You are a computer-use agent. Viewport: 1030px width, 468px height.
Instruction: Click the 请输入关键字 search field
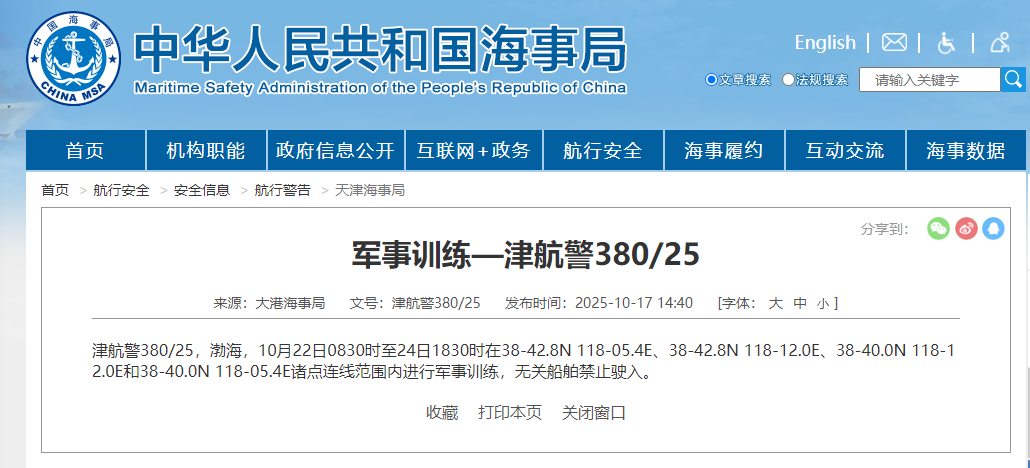(929, 80)
